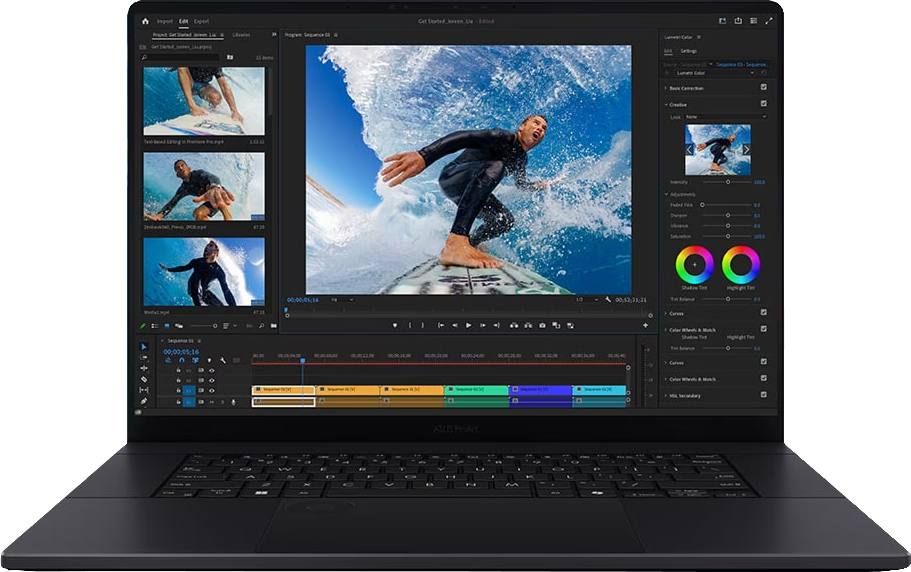The width and height of the screenshot is (911, 572).
Task: Open the Lumetri Color effect dropdown
Action: [715, 73]
